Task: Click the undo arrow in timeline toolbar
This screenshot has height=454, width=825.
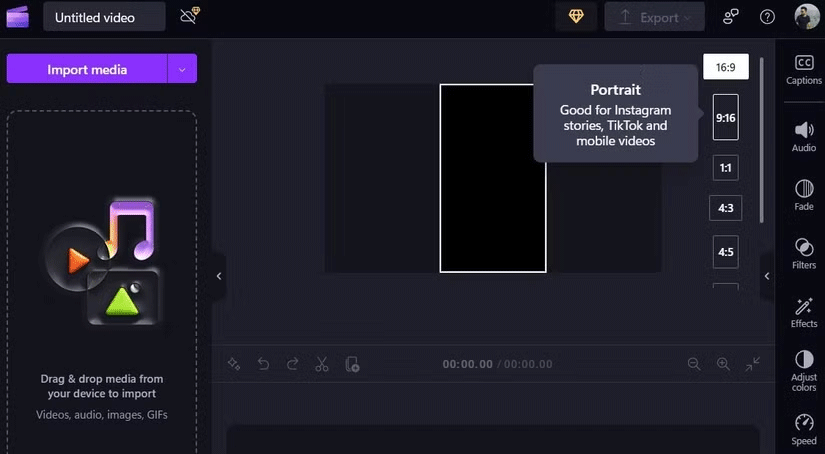Action: coord(263,364)
